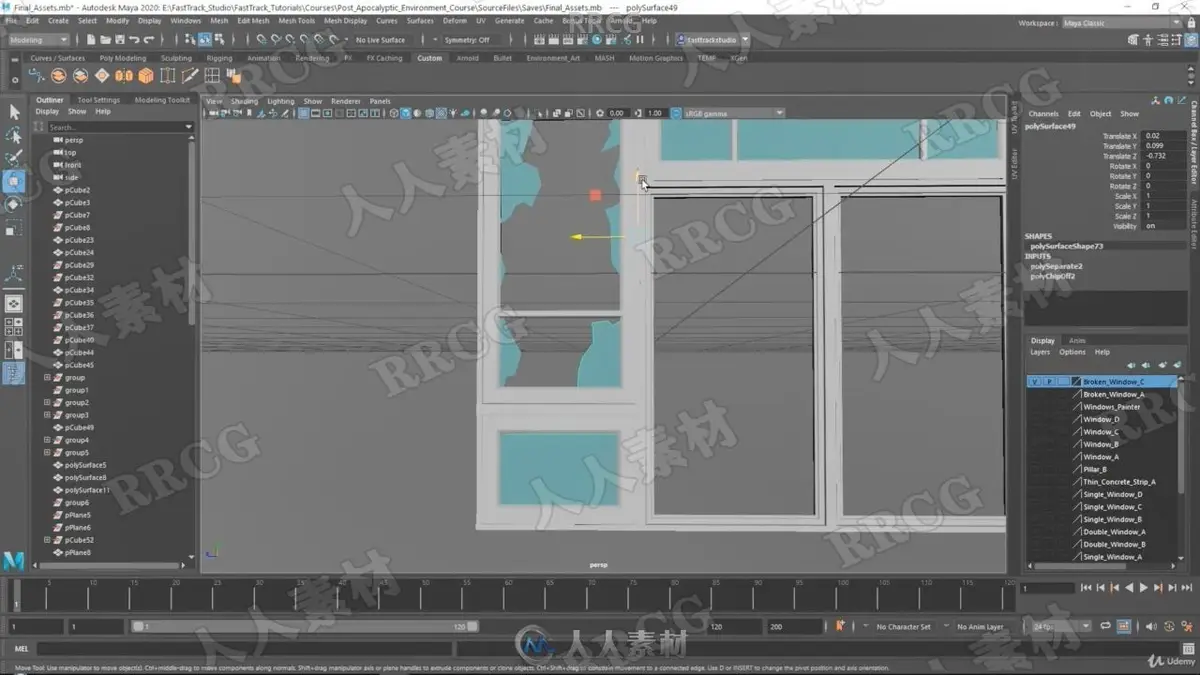Click the grid-pattern shelf icon
The height and width of the screenshot is (675, 1200).
212,76
